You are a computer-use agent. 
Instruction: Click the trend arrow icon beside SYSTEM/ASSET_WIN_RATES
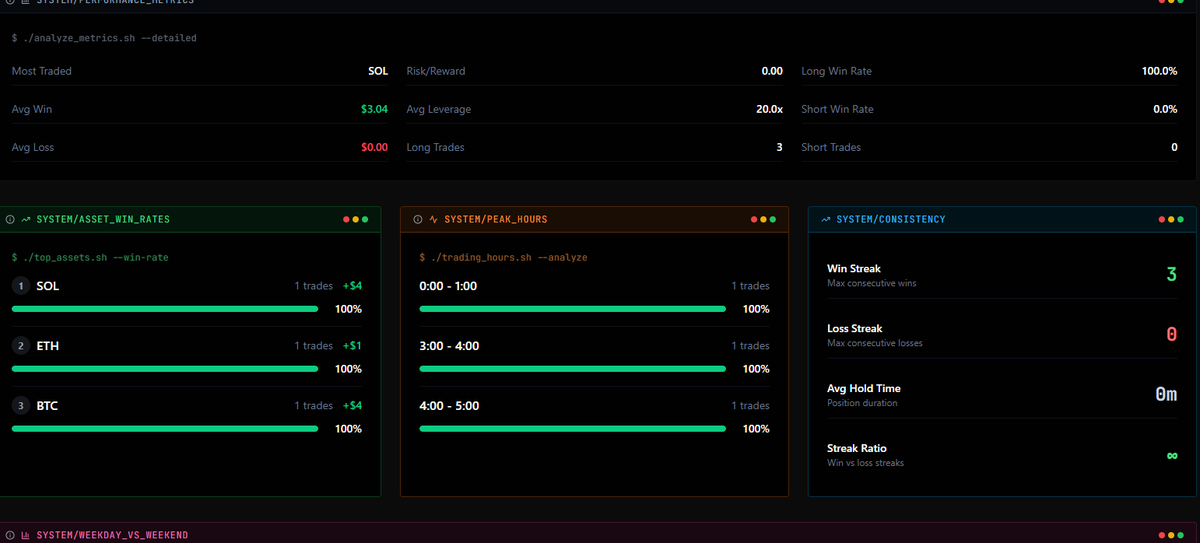pos(26,219)
